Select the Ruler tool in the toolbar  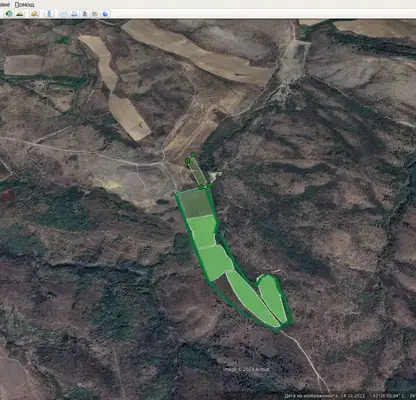click(50, 14)
